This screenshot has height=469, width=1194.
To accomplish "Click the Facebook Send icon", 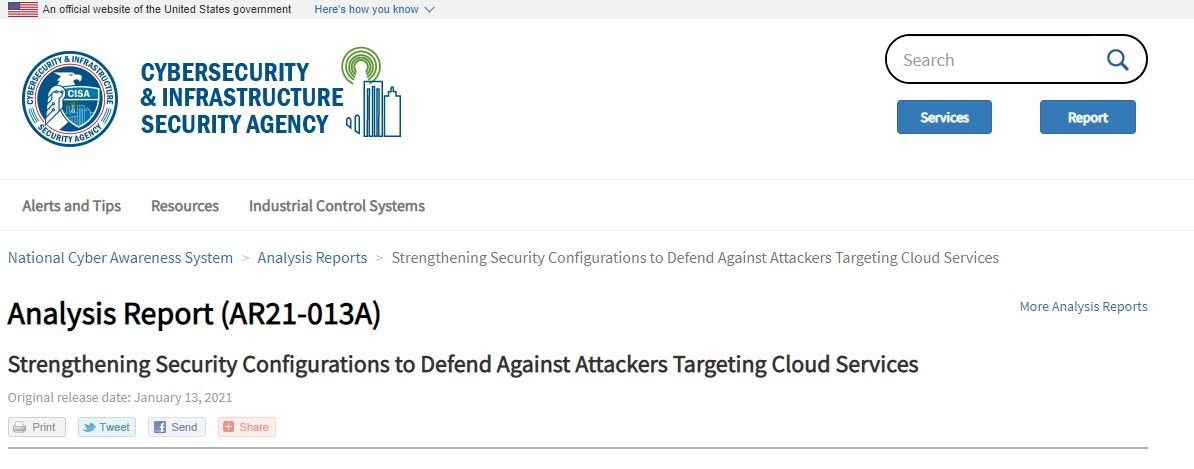I will click(x=160, y=427).
